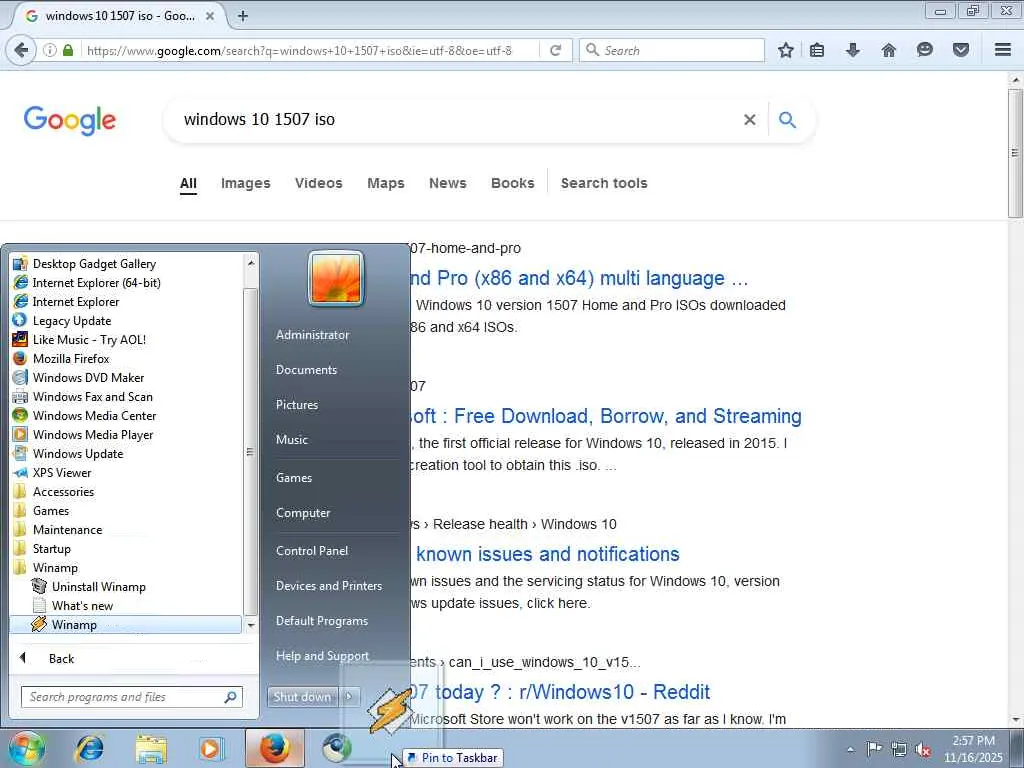
Task: Open Winamp What's new document
Action: click(x=82, y=605)
